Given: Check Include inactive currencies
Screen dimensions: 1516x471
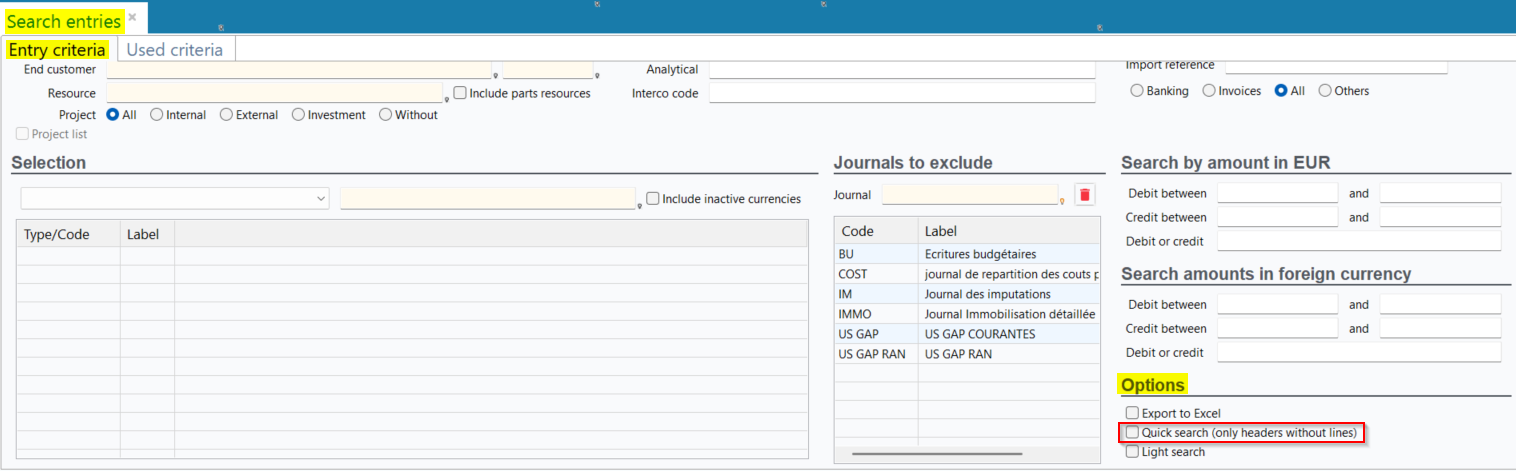Looking at the screenshot, I should point(653,199).
